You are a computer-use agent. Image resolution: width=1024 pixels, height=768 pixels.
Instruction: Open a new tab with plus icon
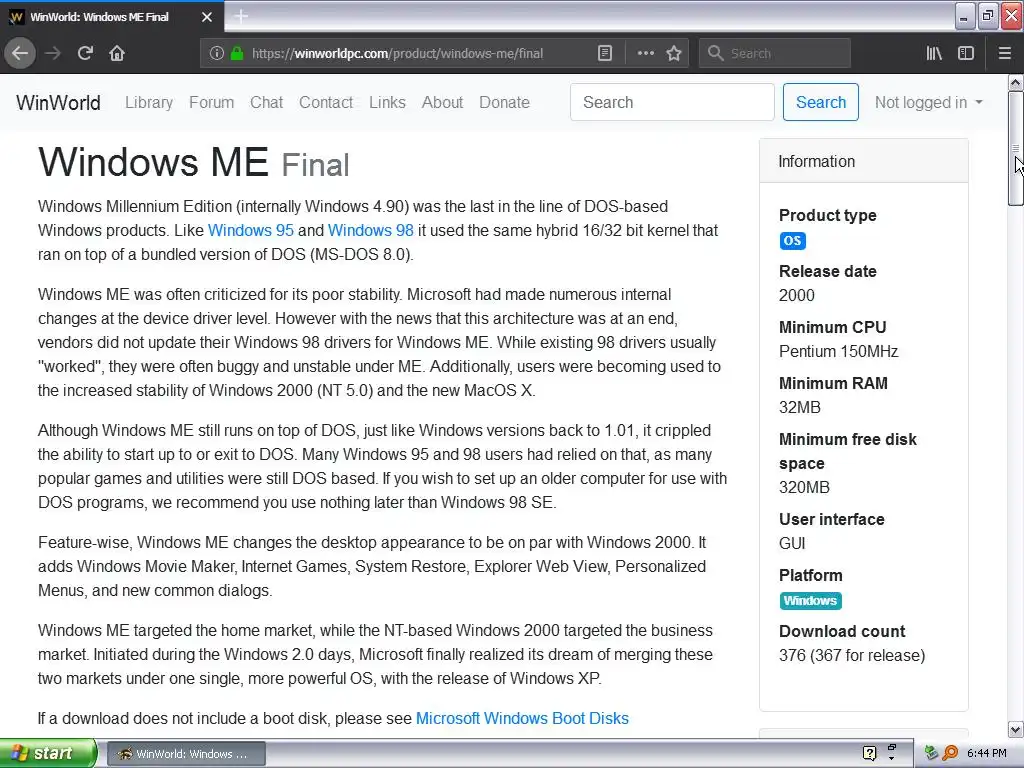(x=241, y=16)
